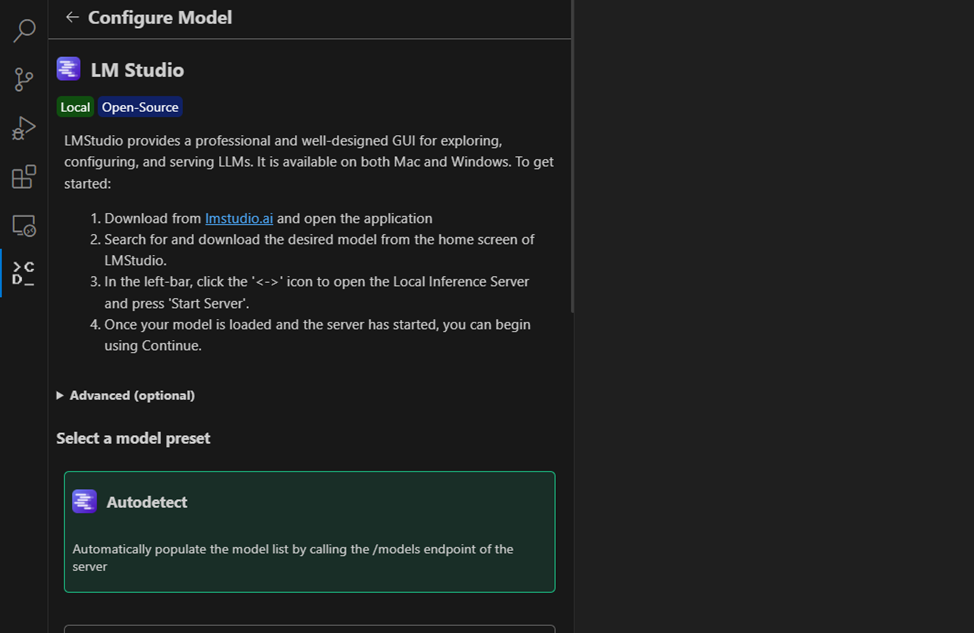The height and width of the screenshot is (633, 974).
Task: Click the Open-Source badge
Action: tap(140, 106)
